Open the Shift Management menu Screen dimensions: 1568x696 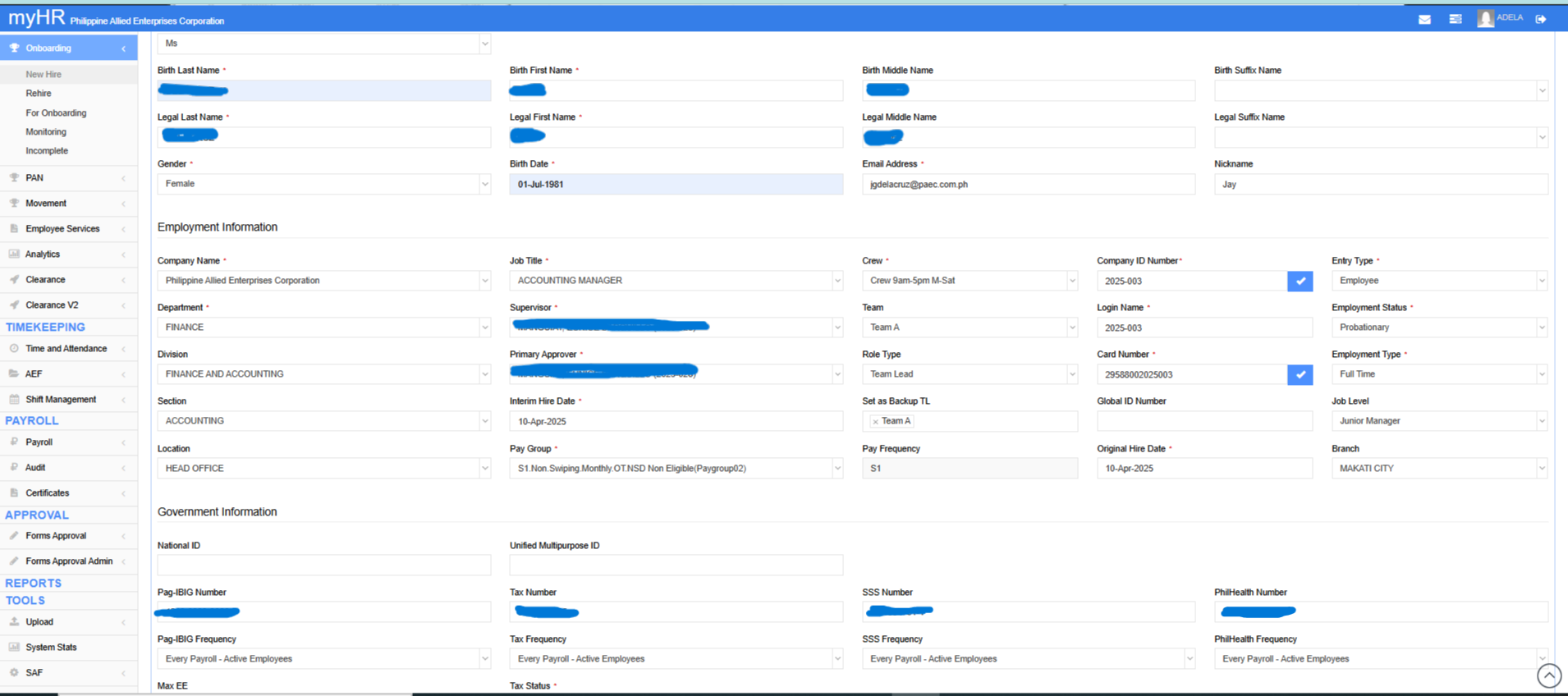pos(69,399)
